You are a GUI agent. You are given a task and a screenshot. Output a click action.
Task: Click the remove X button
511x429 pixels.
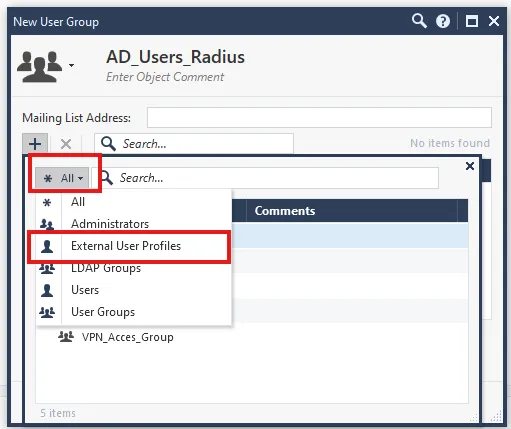tap(66, 144)
